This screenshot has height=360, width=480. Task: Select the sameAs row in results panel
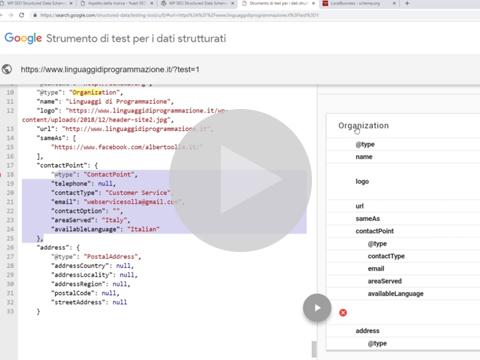coord(403,219)
